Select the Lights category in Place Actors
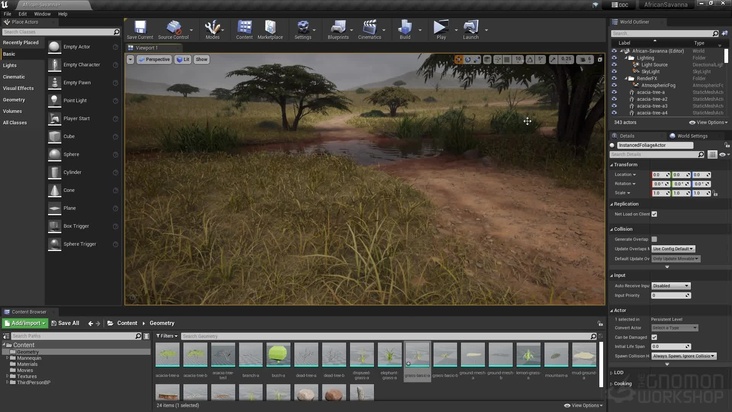This screenshot has height=412, width=732. (10, 65)
